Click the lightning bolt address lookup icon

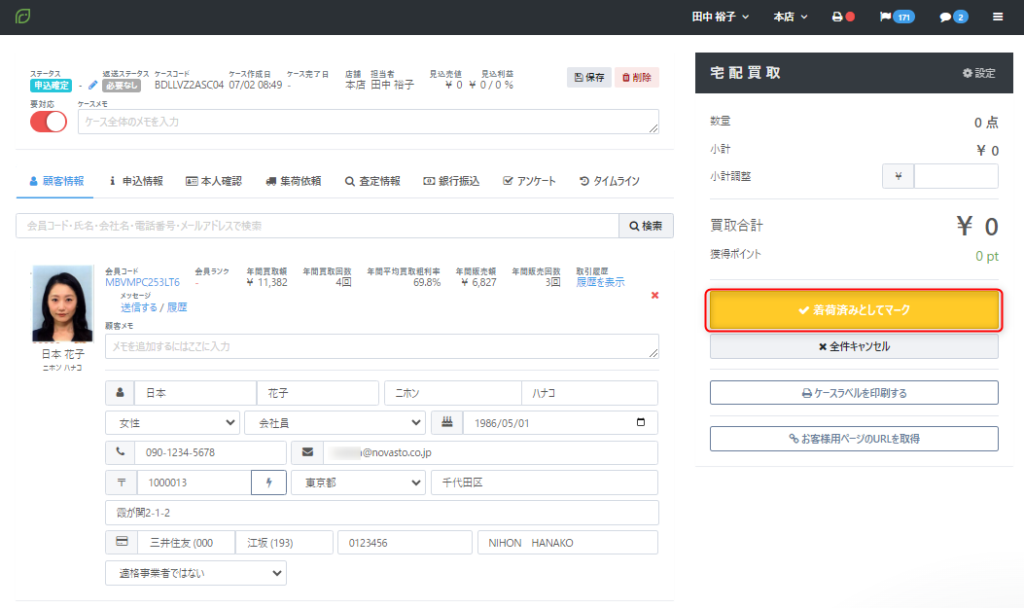pyautogui.click(x=268, y=483)
